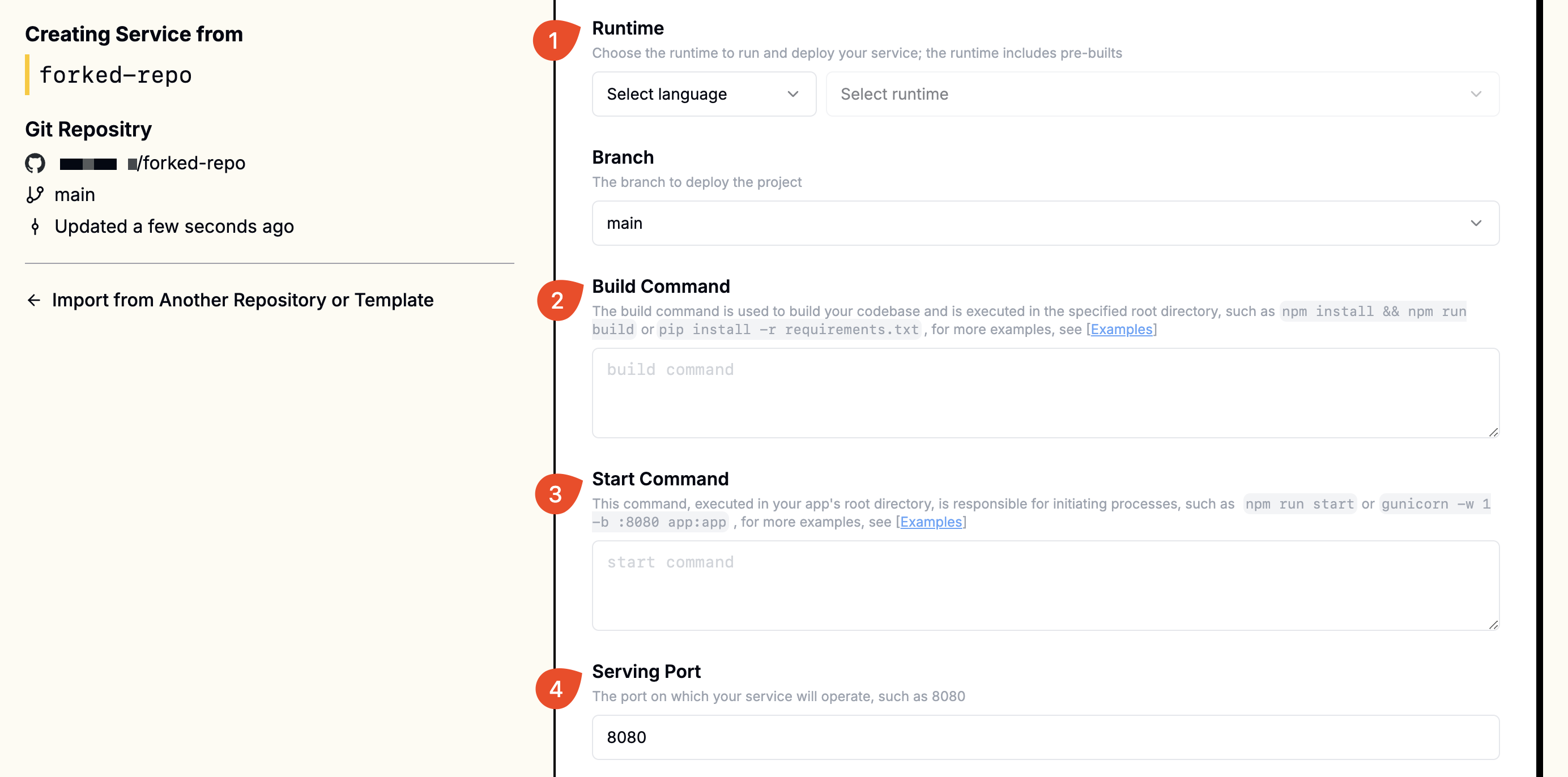The image size is (1568, 777).
Task: Open the Select language dropdown
Action: [x=703, y=95]
